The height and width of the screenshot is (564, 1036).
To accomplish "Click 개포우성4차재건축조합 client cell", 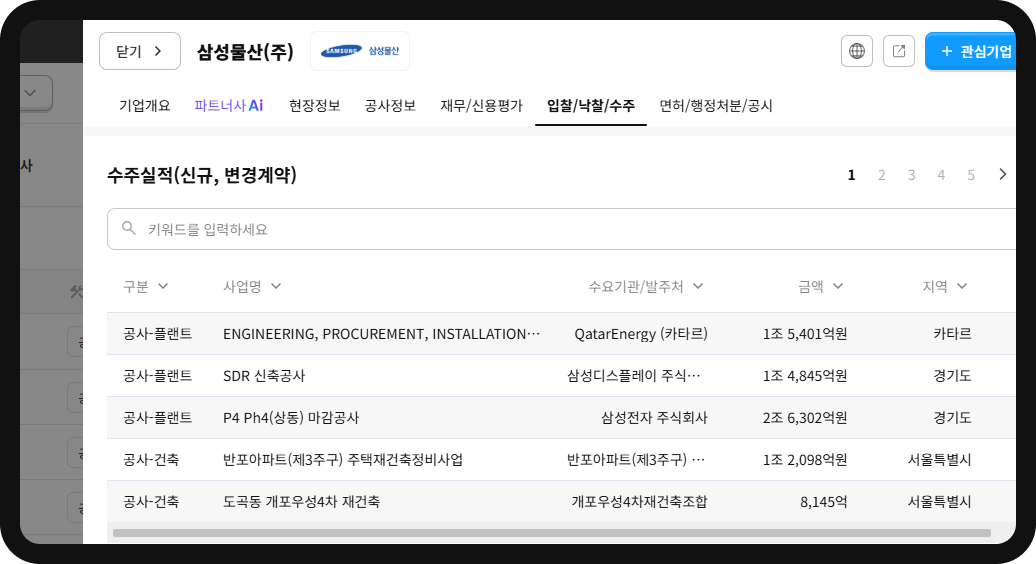I will 640,501.
